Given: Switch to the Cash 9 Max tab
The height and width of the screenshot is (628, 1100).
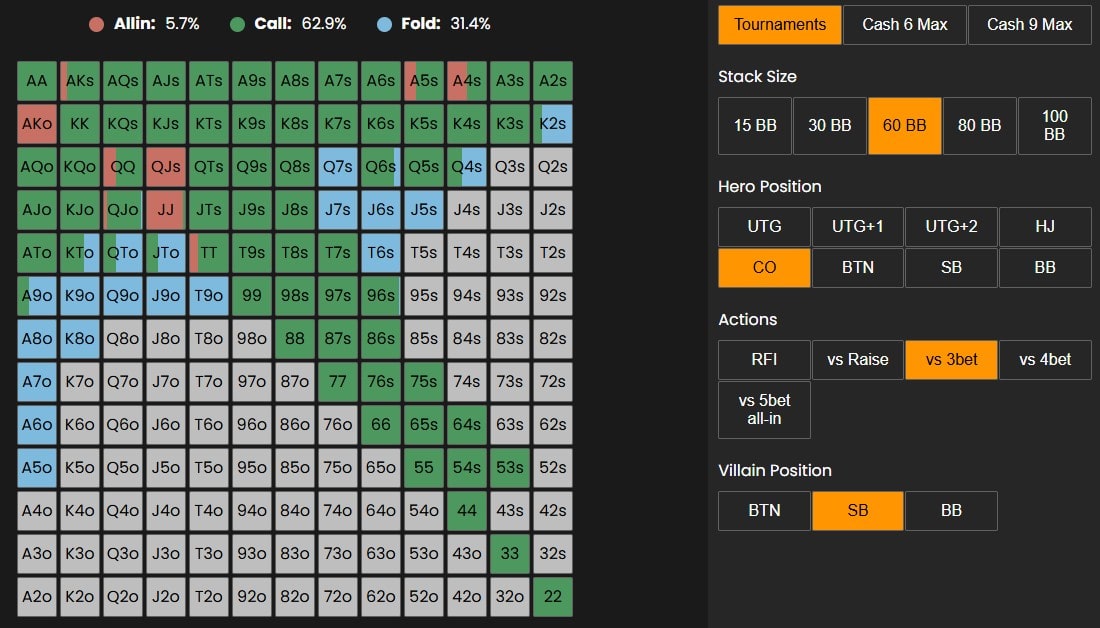Looking at the screenshot, I should [1029, 25].
